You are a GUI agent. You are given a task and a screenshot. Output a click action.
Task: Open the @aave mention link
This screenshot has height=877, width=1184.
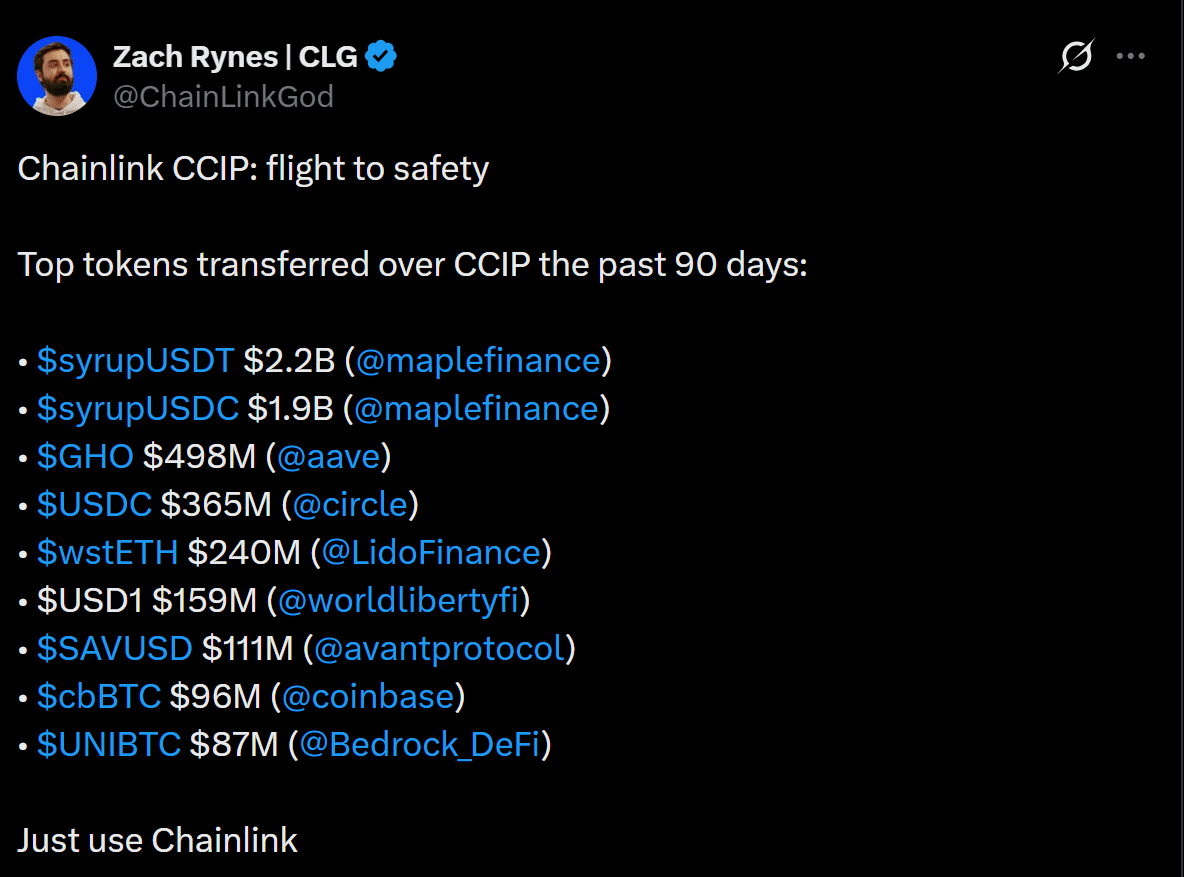click(x=328, y=456)
